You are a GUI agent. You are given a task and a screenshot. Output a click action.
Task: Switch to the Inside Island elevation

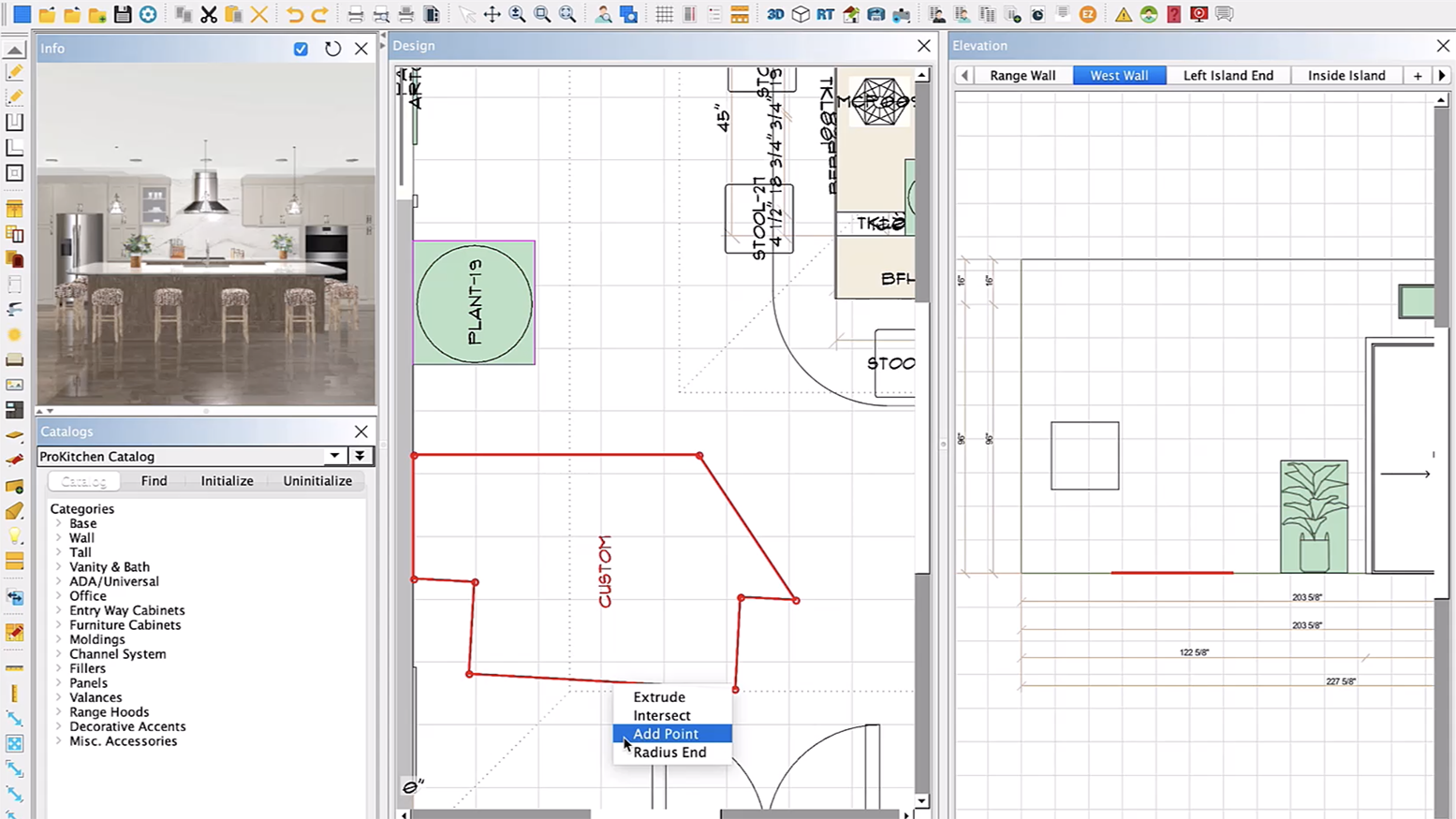(1346, 75)
